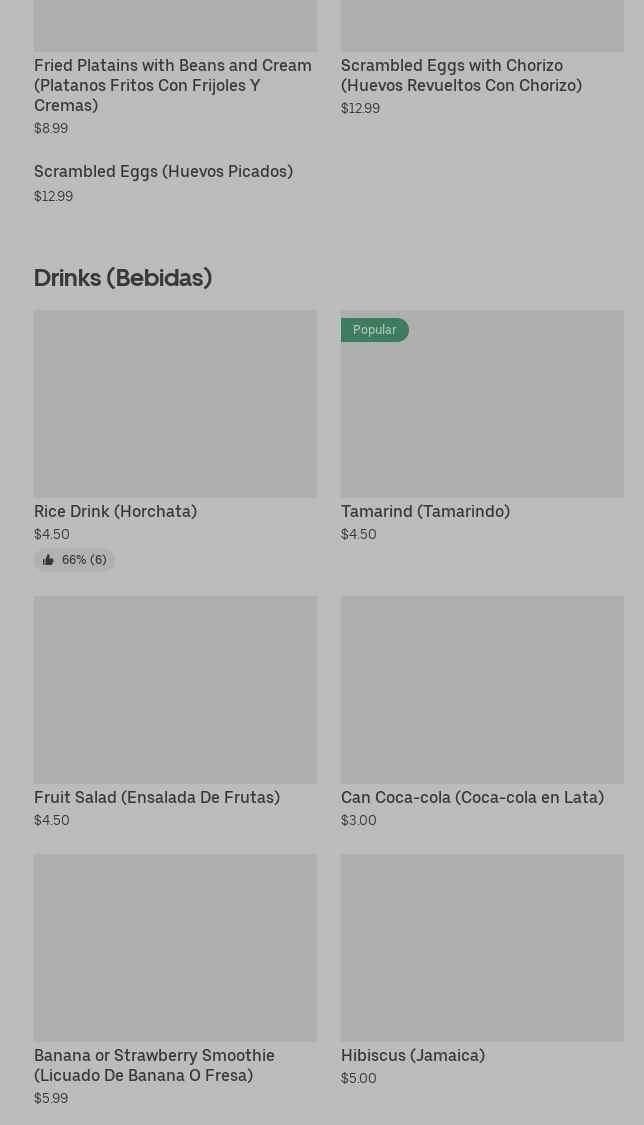Click the Banana or Strawberry Smoothie title

154,1065
